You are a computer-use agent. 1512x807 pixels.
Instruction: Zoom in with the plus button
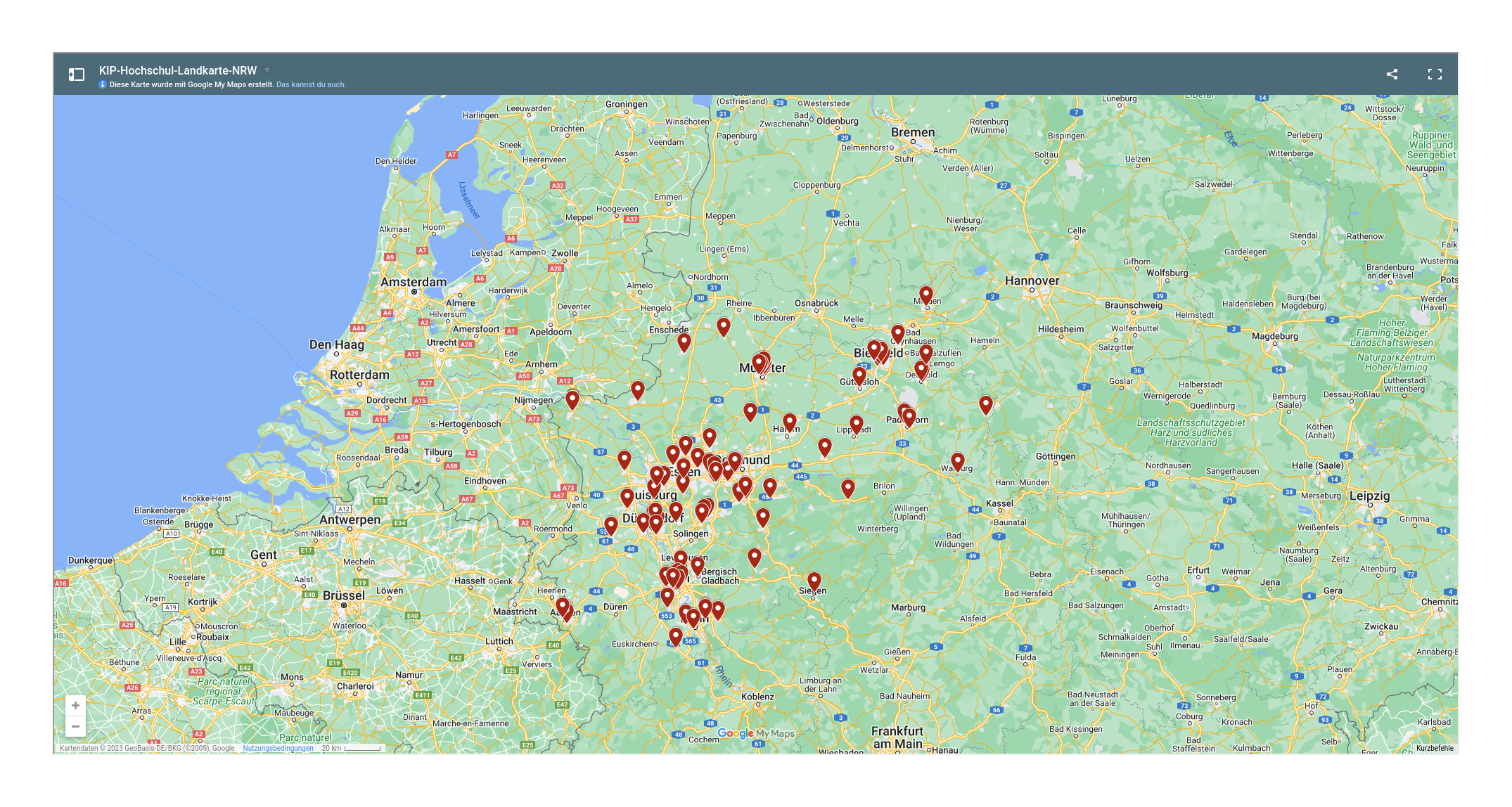click(75, 705)
